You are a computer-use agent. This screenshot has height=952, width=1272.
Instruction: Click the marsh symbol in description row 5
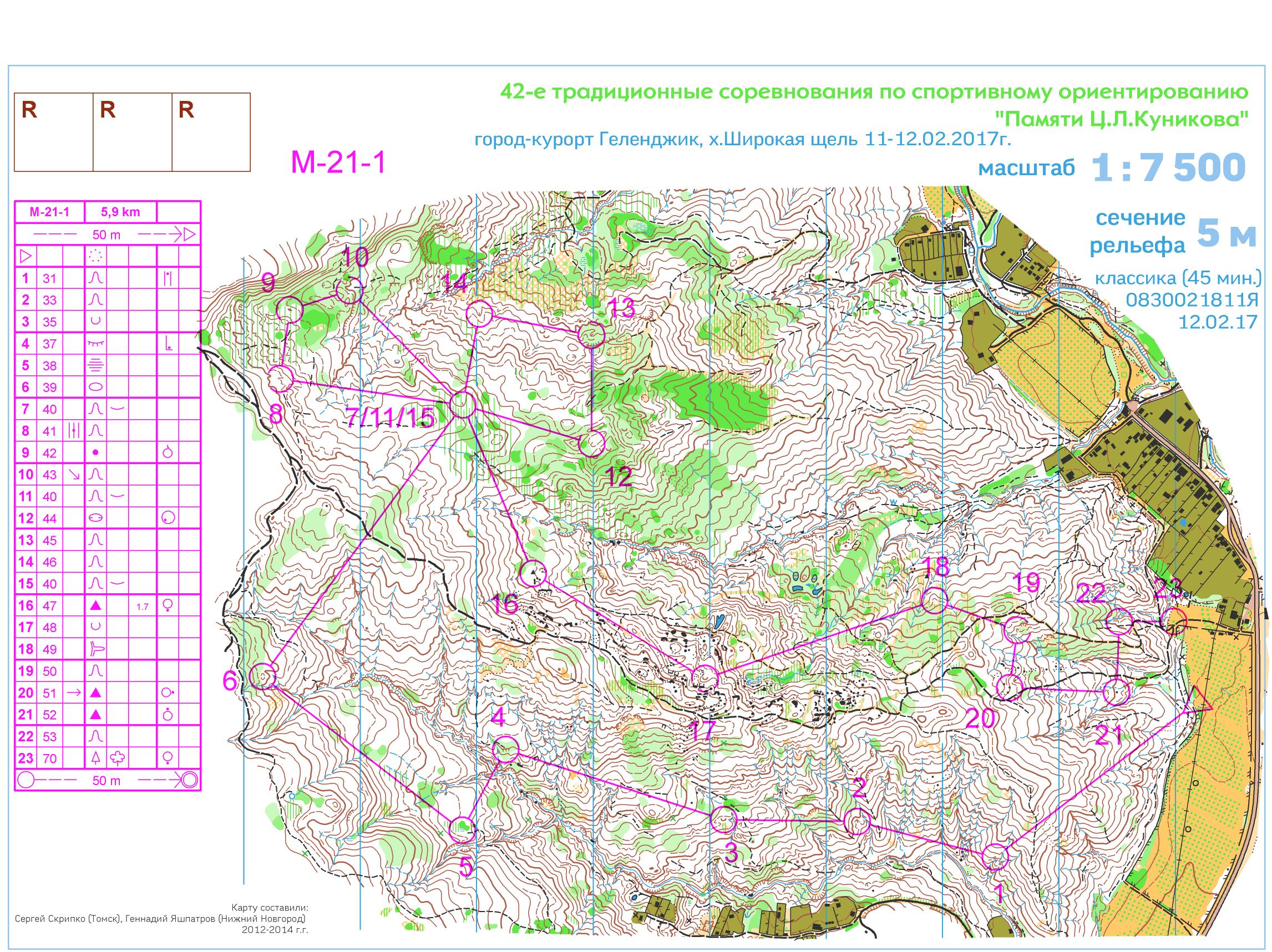tap(96, 365)
